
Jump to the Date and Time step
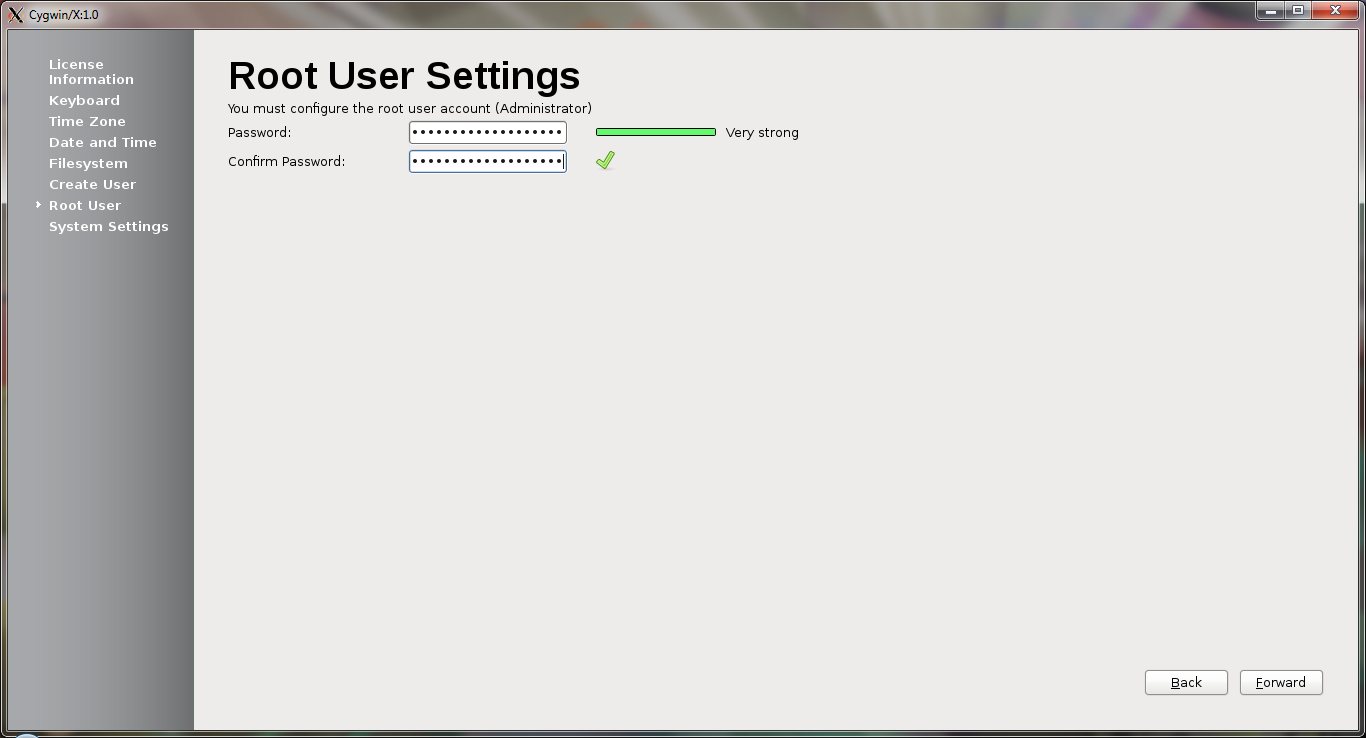coord(102,142)
